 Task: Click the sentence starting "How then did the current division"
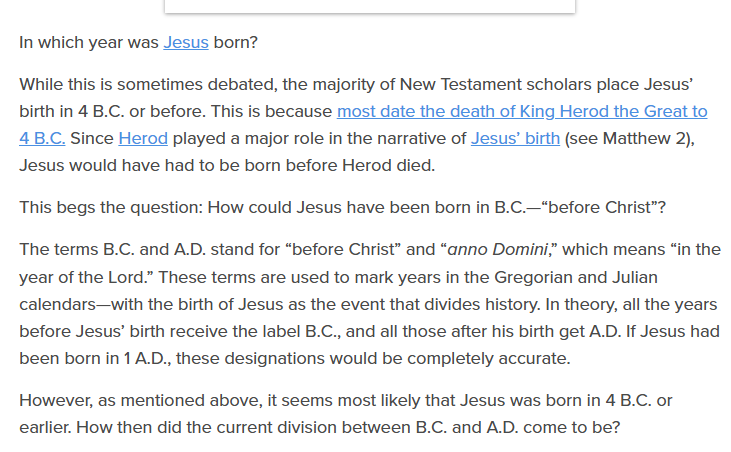tap(340, 427)
